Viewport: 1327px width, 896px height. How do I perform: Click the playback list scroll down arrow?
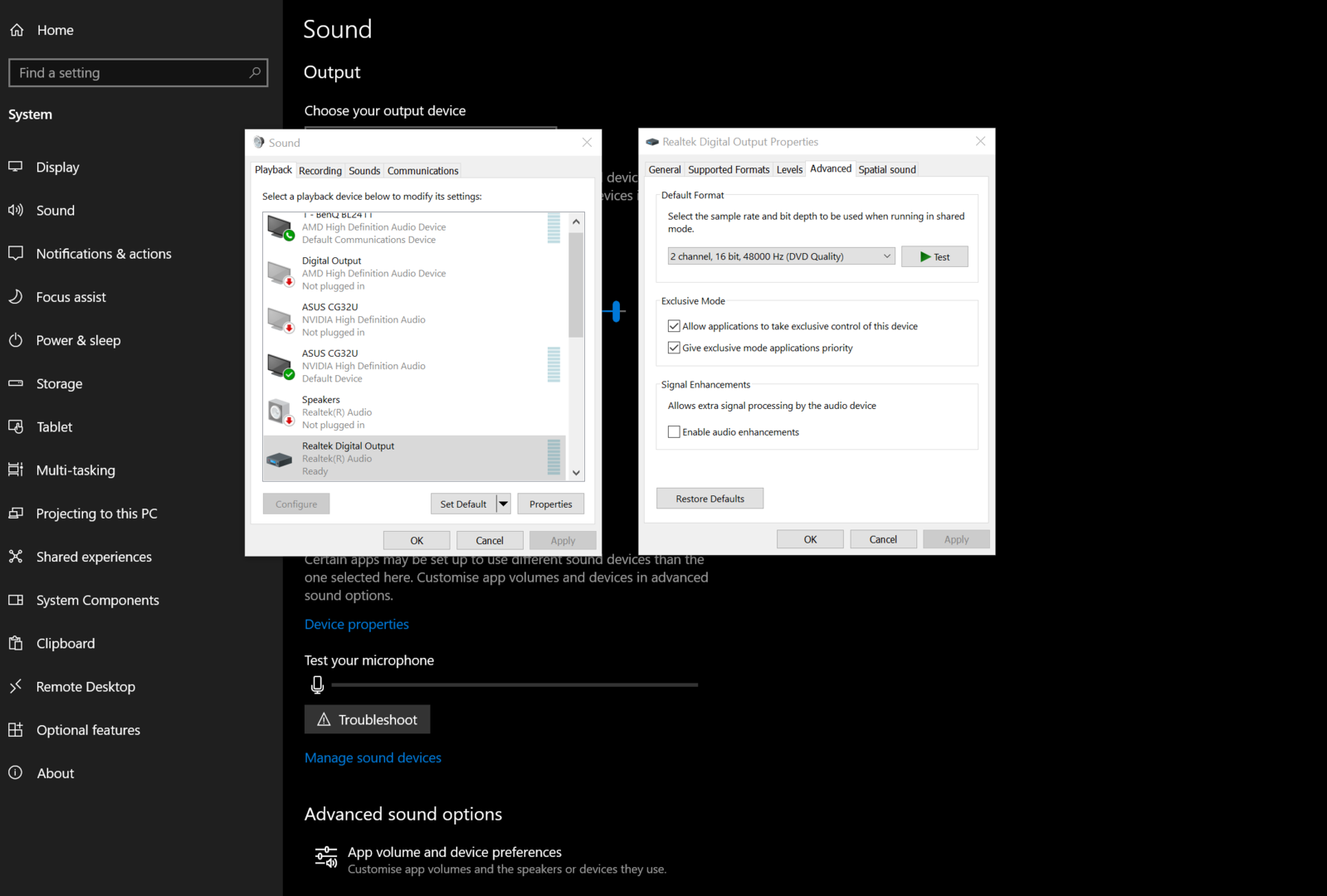pyautogui.click(x=576, y=473)
